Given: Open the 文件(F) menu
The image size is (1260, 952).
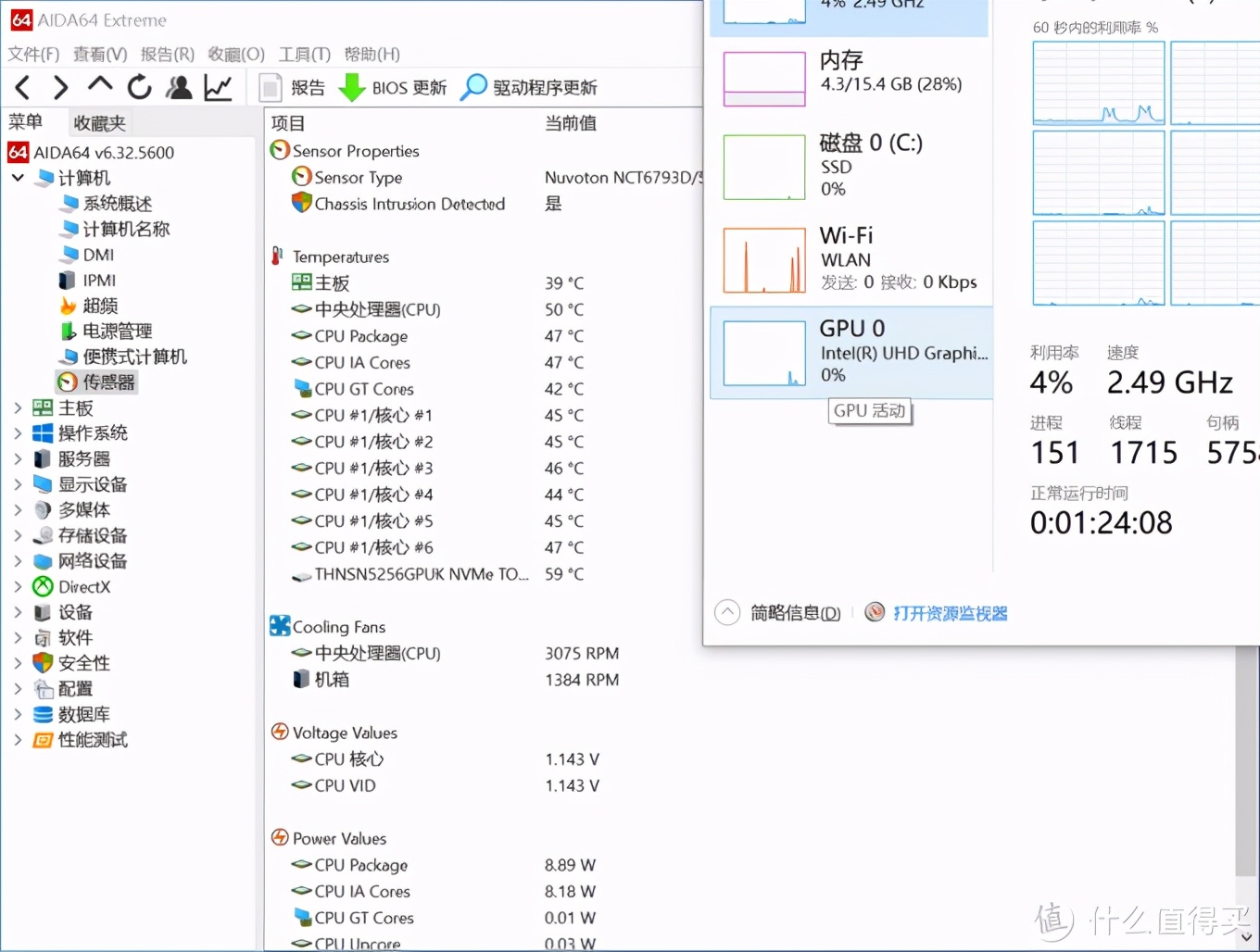Looking at the screenshot, I should [33, 54].
